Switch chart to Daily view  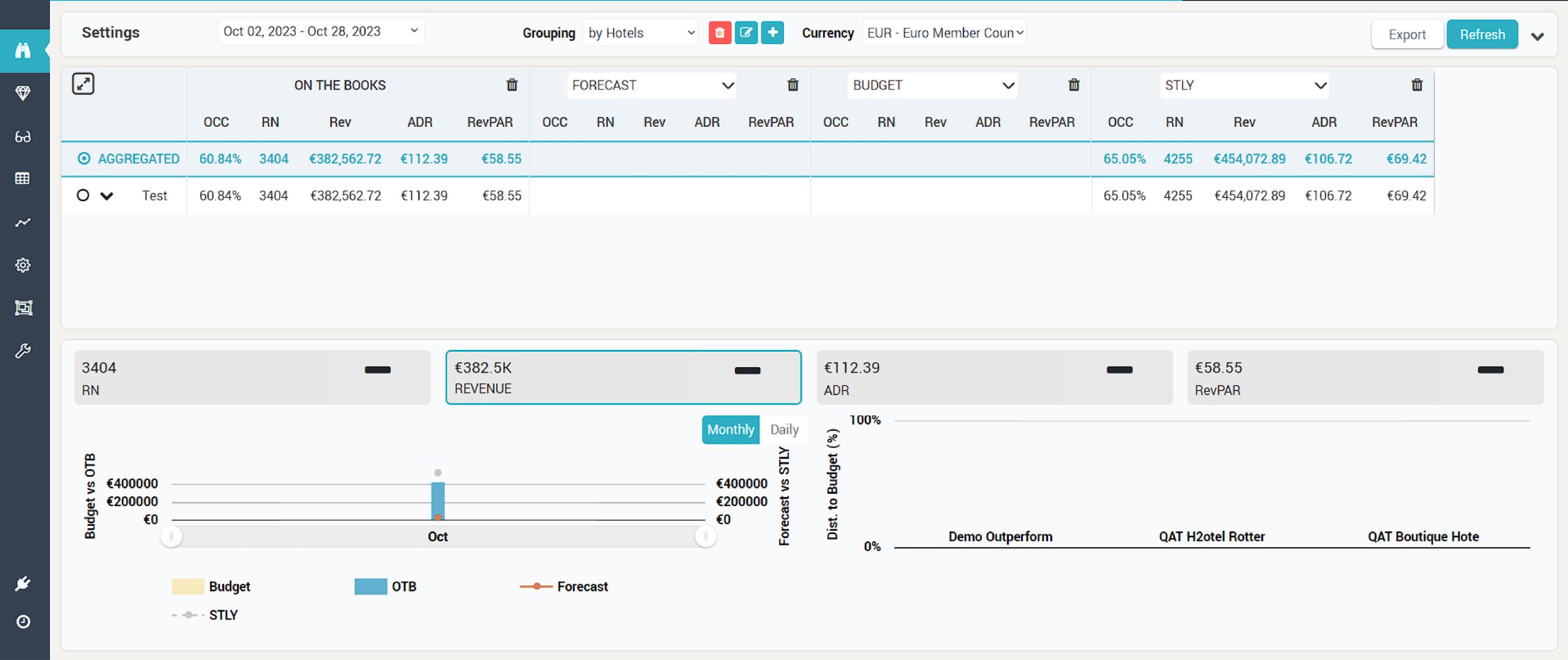[x=784, y=430]
